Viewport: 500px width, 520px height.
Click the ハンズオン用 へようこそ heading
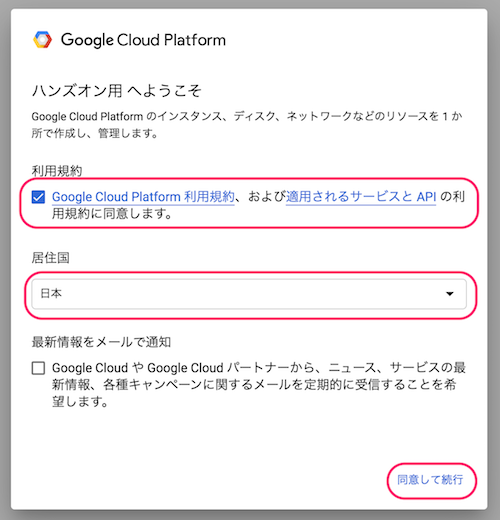[x=117, y=91]
